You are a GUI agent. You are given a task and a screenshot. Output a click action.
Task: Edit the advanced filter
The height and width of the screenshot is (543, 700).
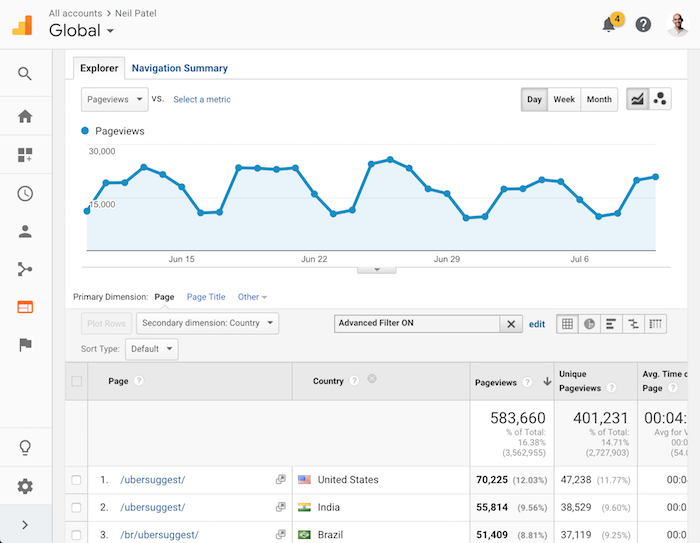pos(537,324)
